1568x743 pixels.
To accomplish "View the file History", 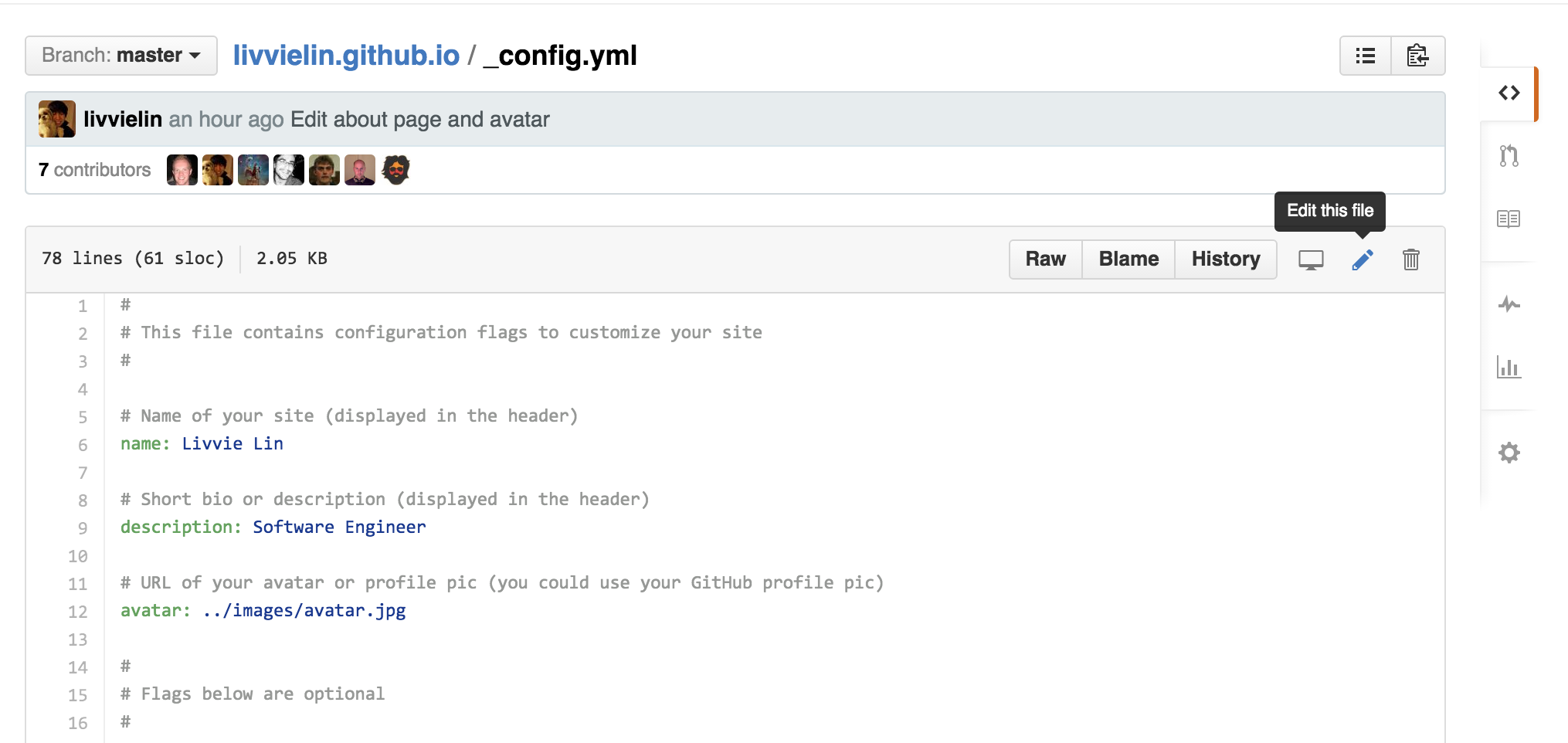I will pos(1226,260).
